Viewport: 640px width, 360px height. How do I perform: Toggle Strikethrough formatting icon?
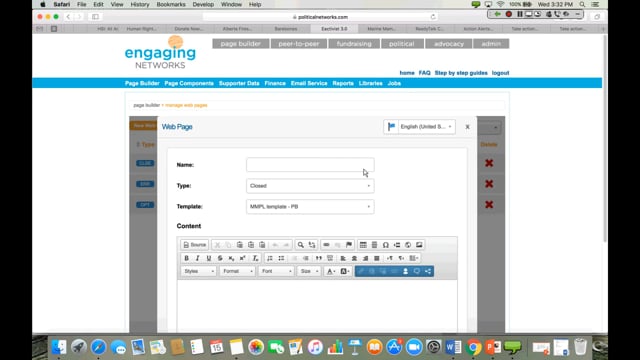pyautogui.click(x=220, y=258)
